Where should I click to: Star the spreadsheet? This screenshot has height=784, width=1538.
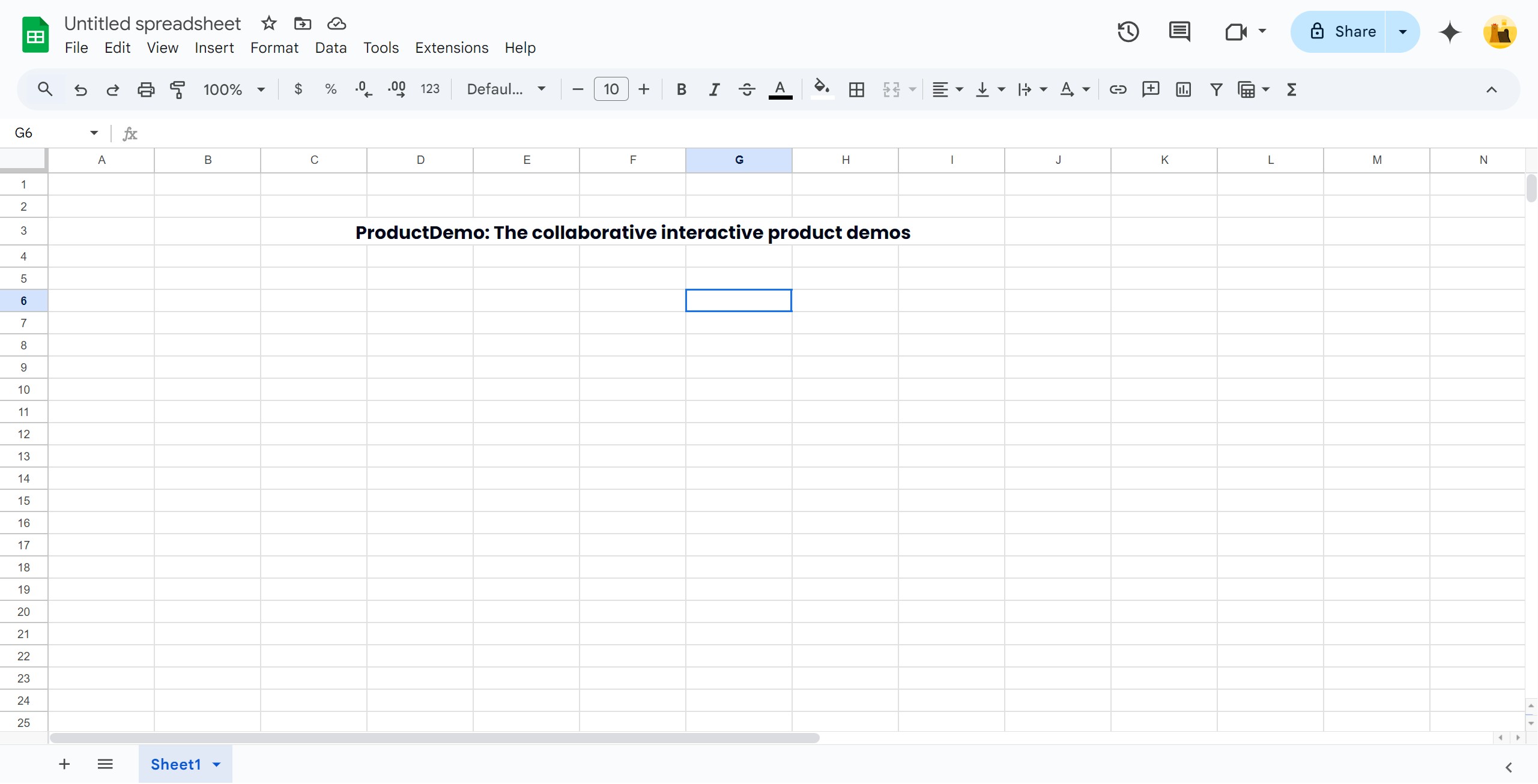[x=268, y=23]
